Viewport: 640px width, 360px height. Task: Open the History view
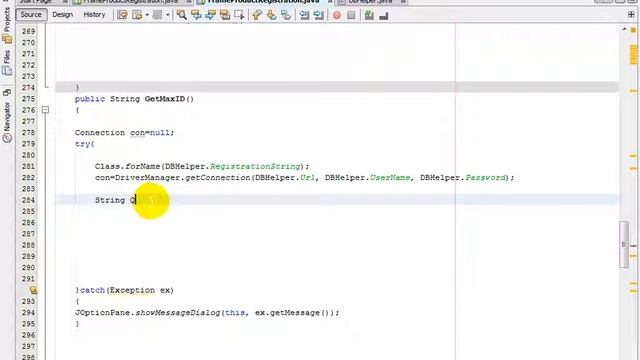[94, 15]
